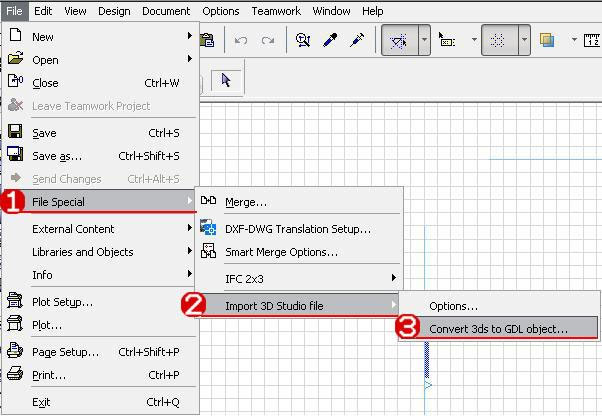Select the Inject Parameters syringe tool
The width and height of the screenshot is (602, 416).
(357, 40)
